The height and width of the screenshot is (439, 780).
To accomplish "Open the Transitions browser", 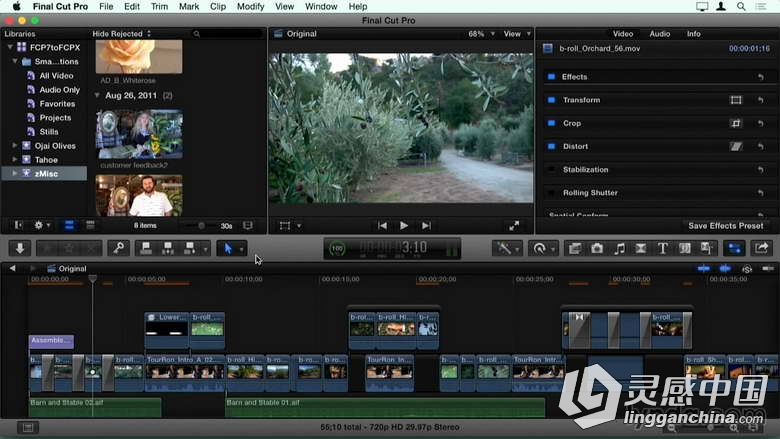I will coord(641,248).
